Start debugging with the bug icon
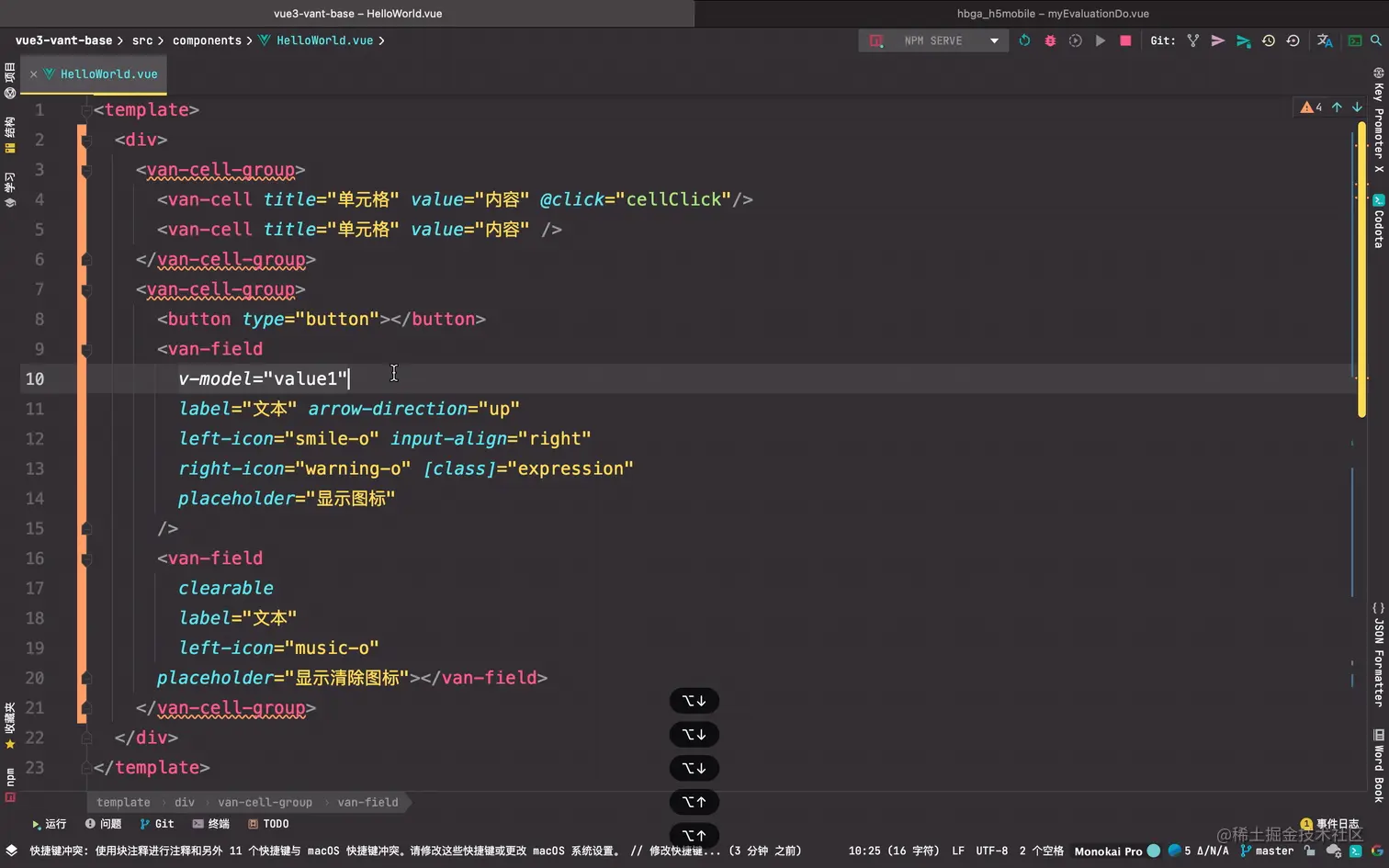Screen dimensions: 1389x868 (1050, 40)
